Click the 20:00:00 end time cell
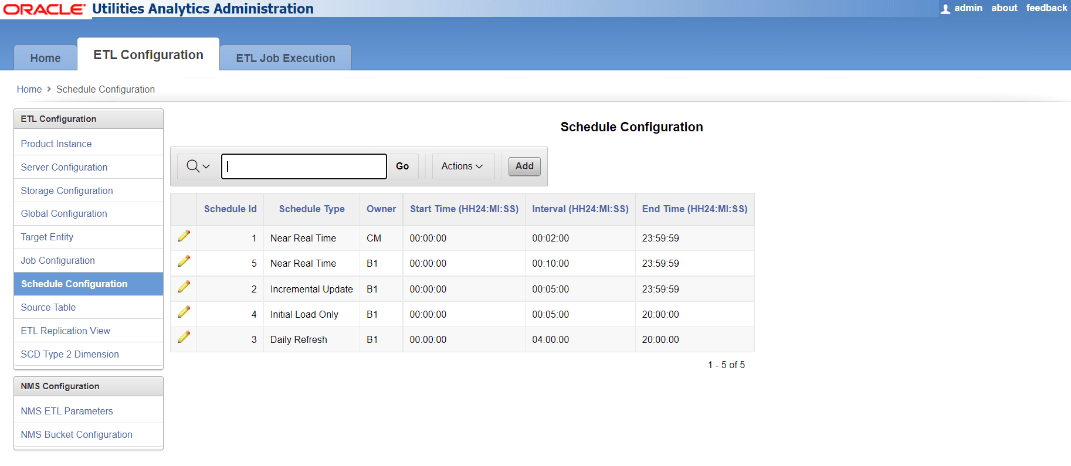Viewport: 1071px width, 466px height. [660, 314]
